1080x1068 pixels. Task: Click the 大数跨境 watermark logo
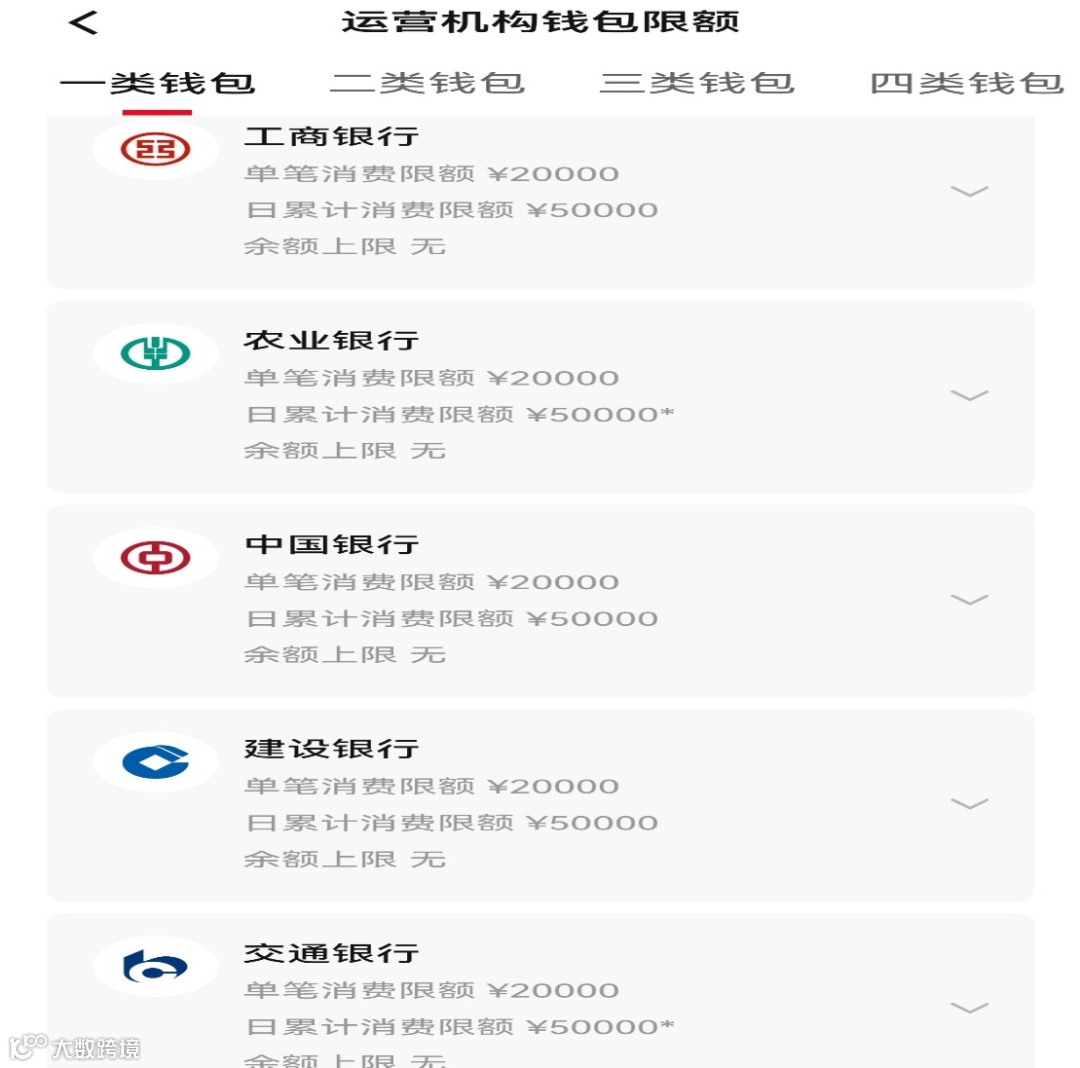coord(74,1047)
